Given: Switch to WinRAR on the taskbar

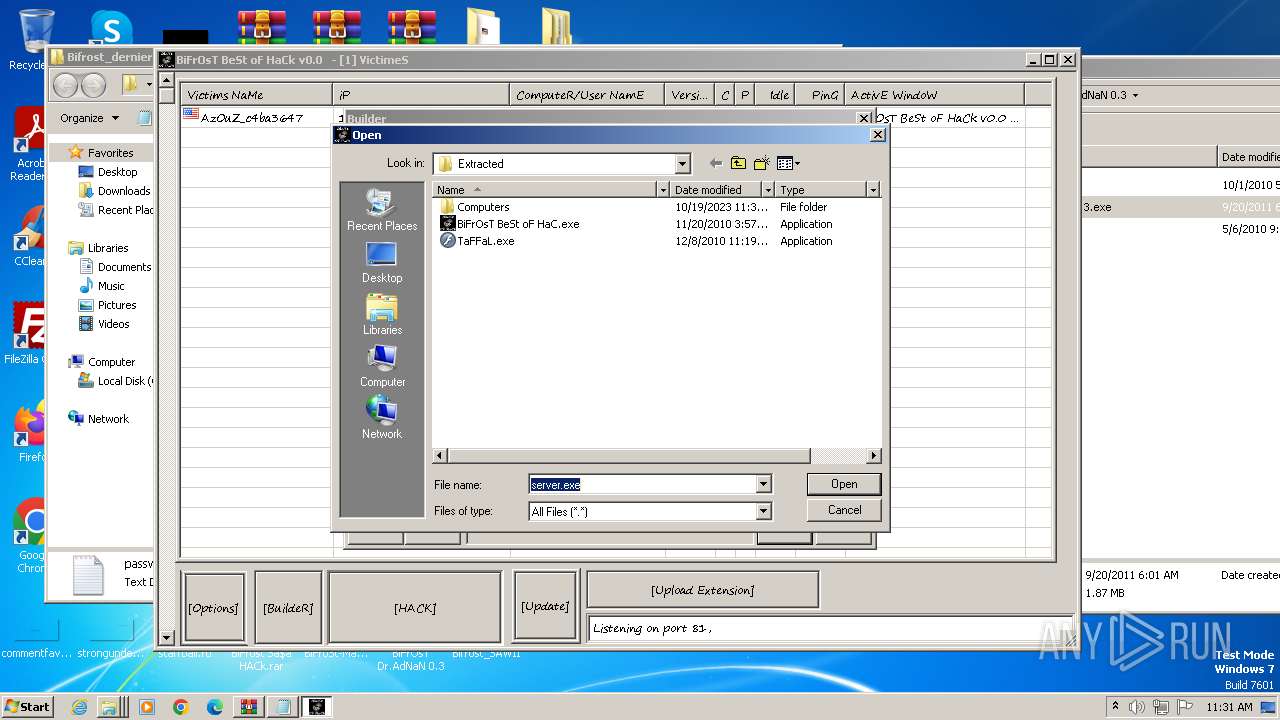Looking at the screenshot, I should point(248,707).
